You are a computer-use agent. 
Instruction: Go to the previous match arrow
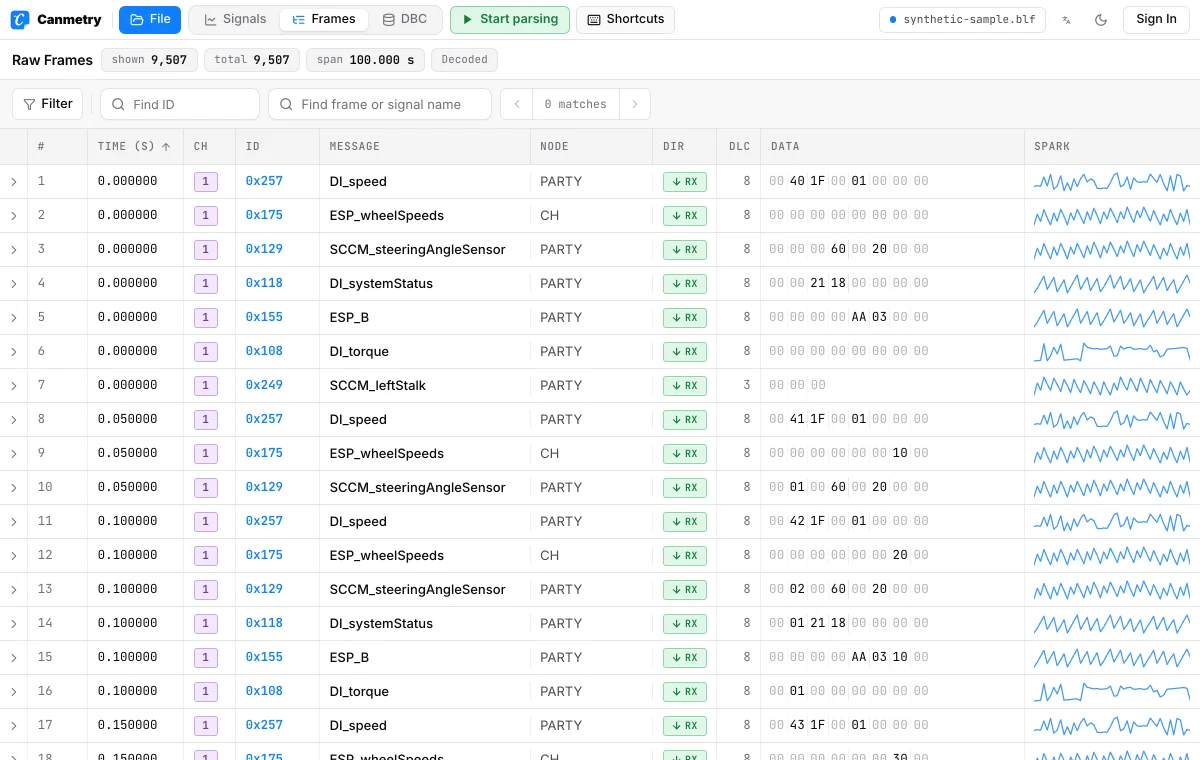517,104
